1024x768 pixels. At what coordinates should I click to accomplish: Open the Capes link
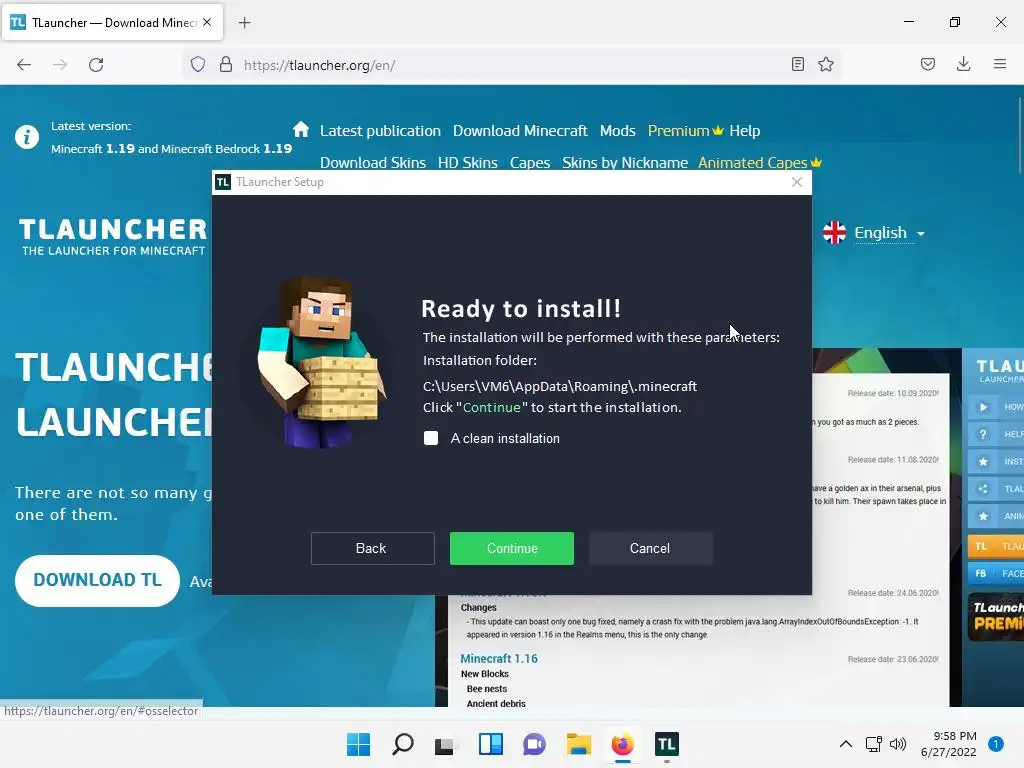530,163
